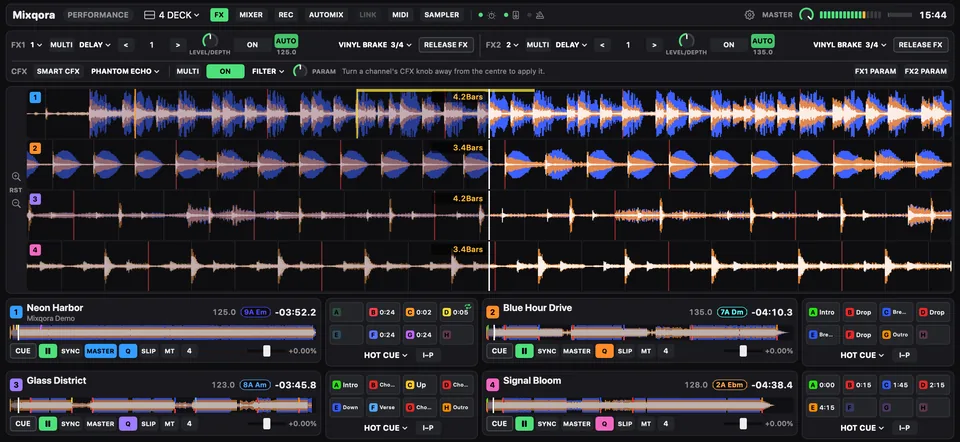Click CUE on deck 3 Glass District
This screenshot has width=960, height=442.
point(23,424)
